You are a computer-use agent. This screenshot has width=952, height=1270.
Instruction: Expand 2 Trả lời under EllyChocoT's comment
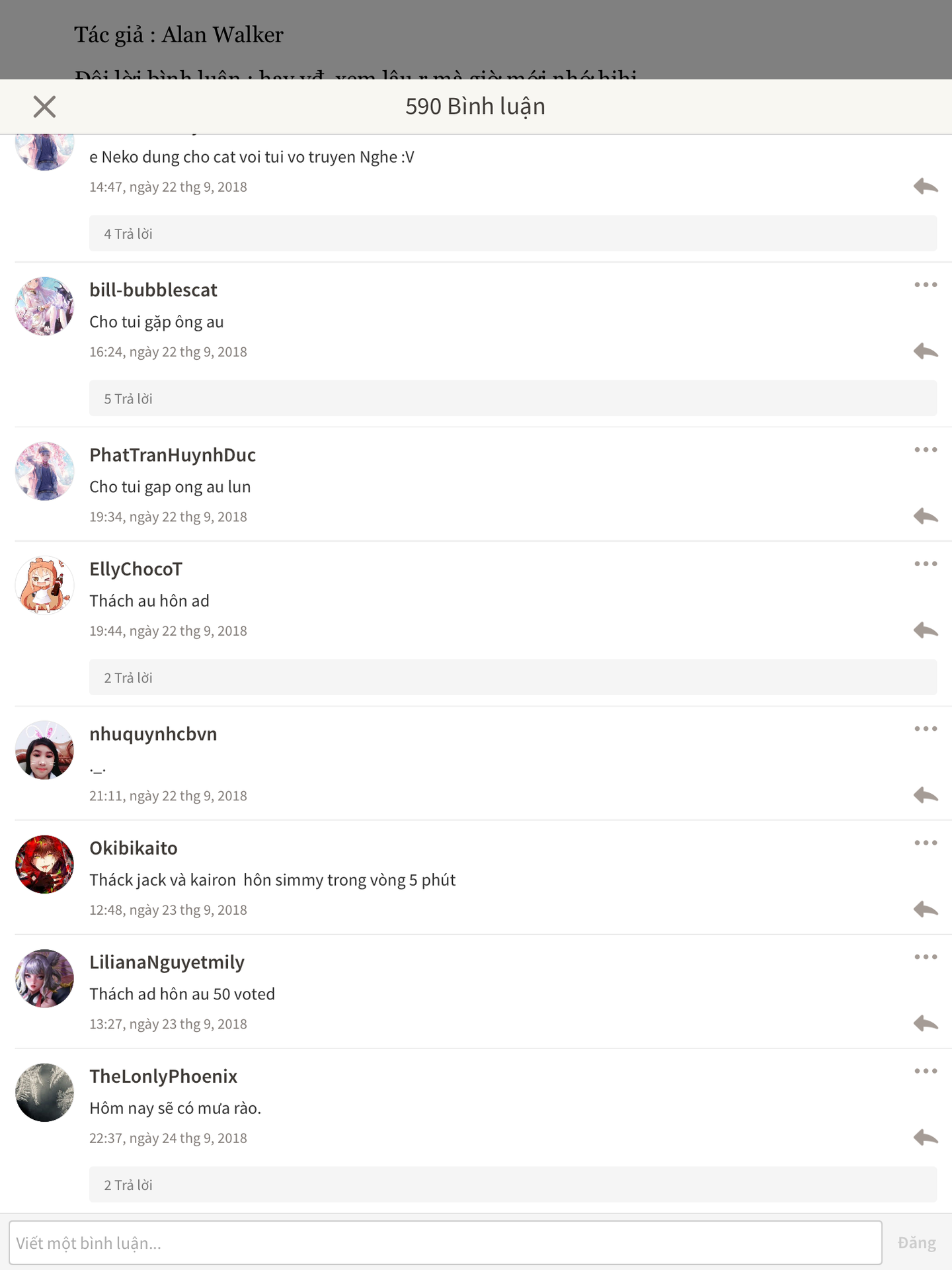click(513, 677)
